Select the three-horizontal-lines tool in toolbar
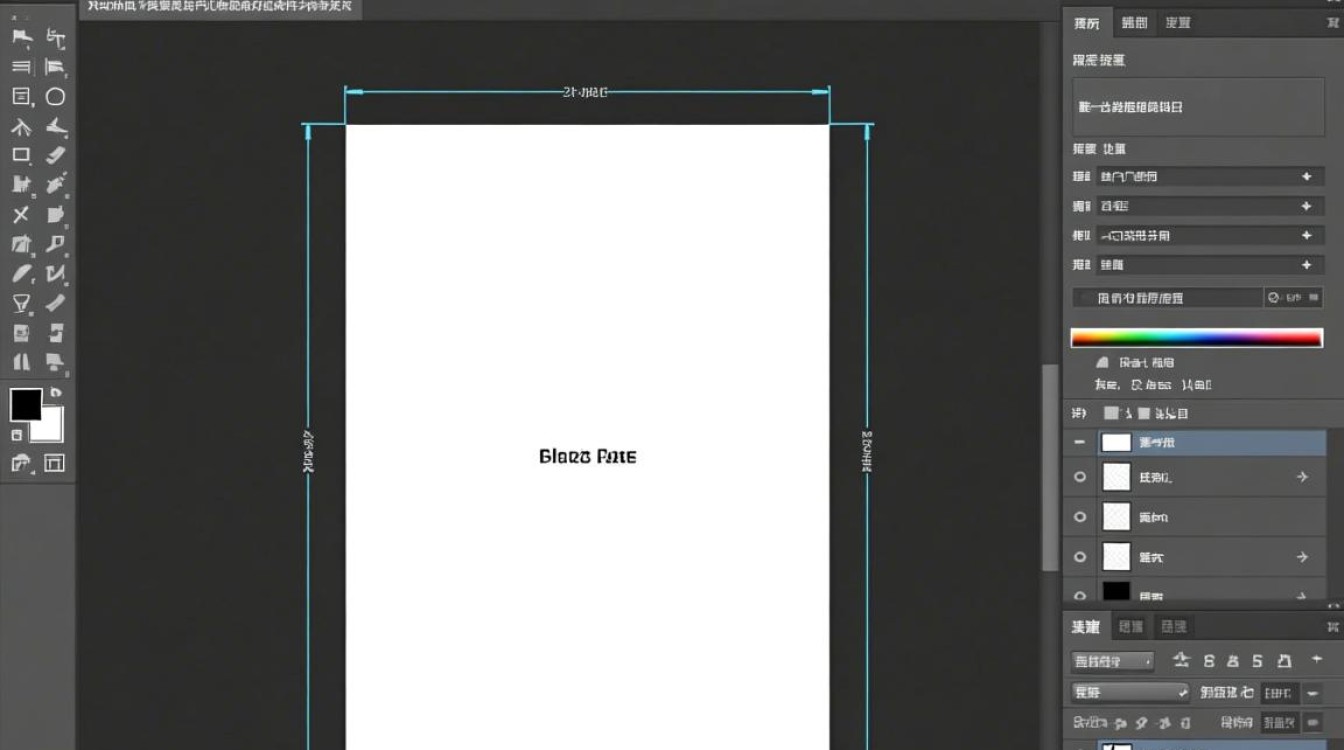The image size is (1344, 750). [x=20, y=67]
